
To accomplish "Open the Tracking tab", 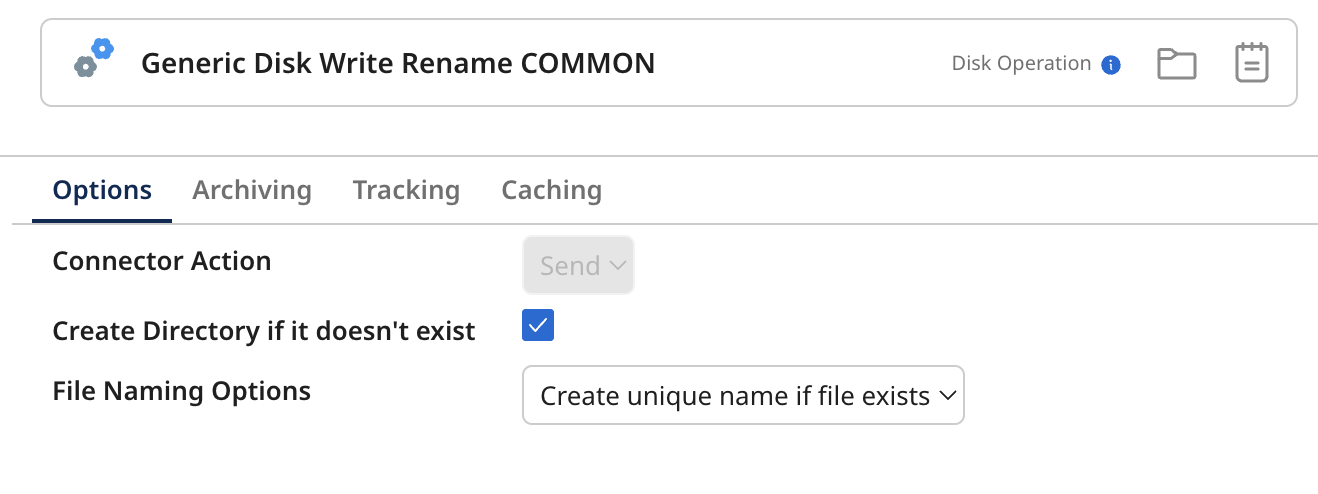I will coord(406,190).
